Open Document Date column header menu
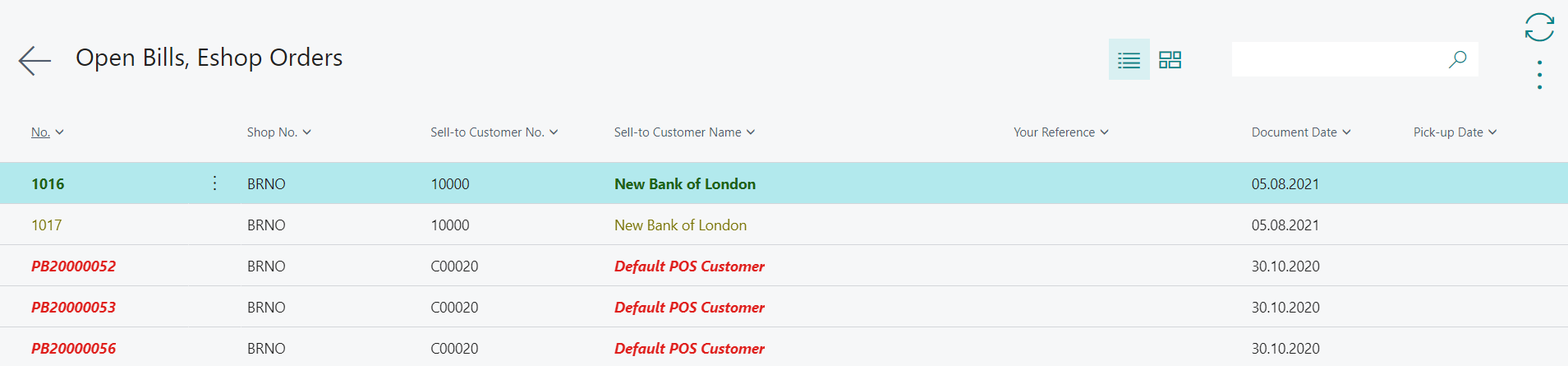The image size is (1568, 366). tap(1301, 132)
